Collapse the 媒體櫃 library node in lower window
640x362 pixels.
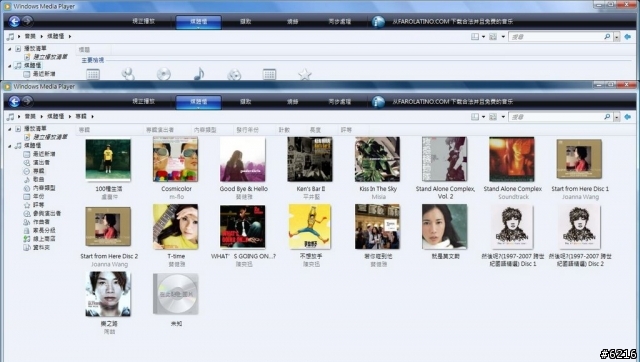click(x=10, y=146)
